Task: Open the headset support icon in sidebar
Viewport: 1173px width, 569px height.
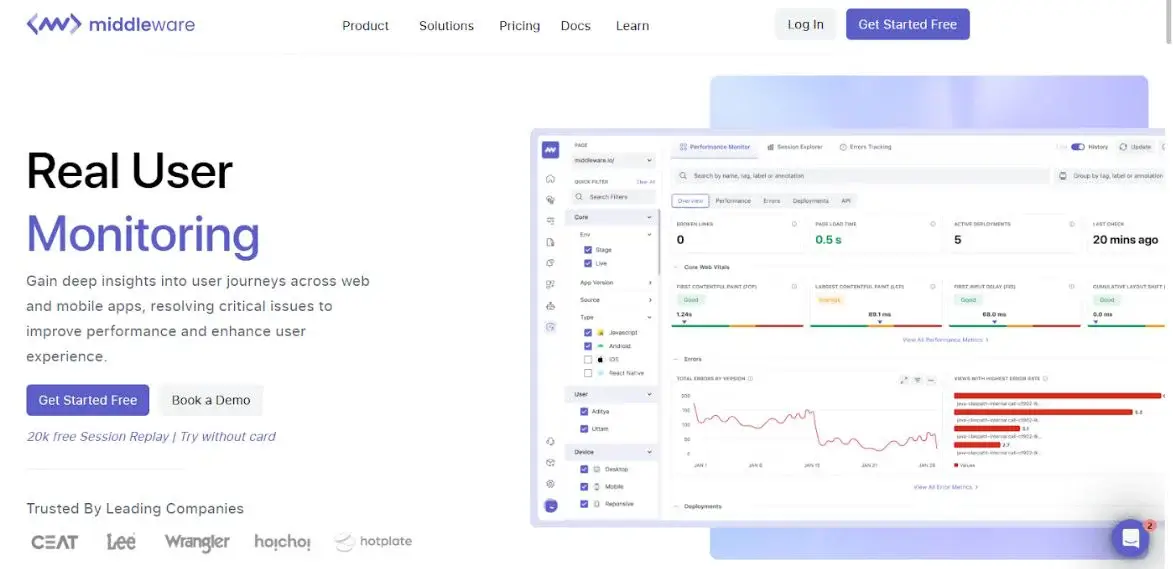Action: 551,442
